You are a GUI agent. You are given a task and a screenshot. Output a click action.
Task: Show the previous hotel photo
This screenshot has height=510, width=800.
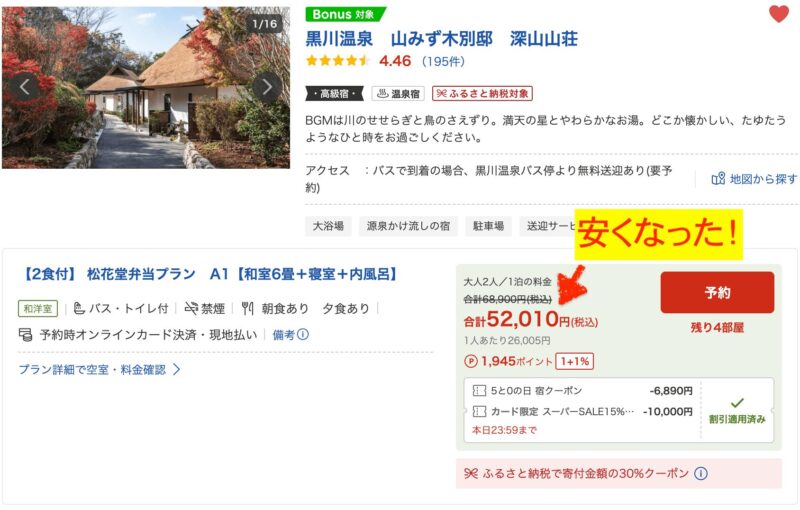tap(24, 87)
